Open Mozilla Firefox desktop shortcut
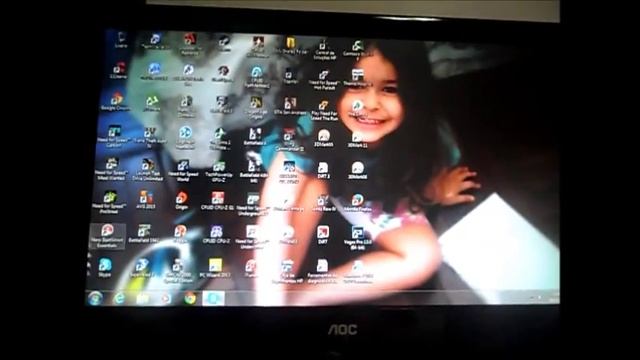Image resolution: width=640 pixels, height=360 pixels. (358, 203)
